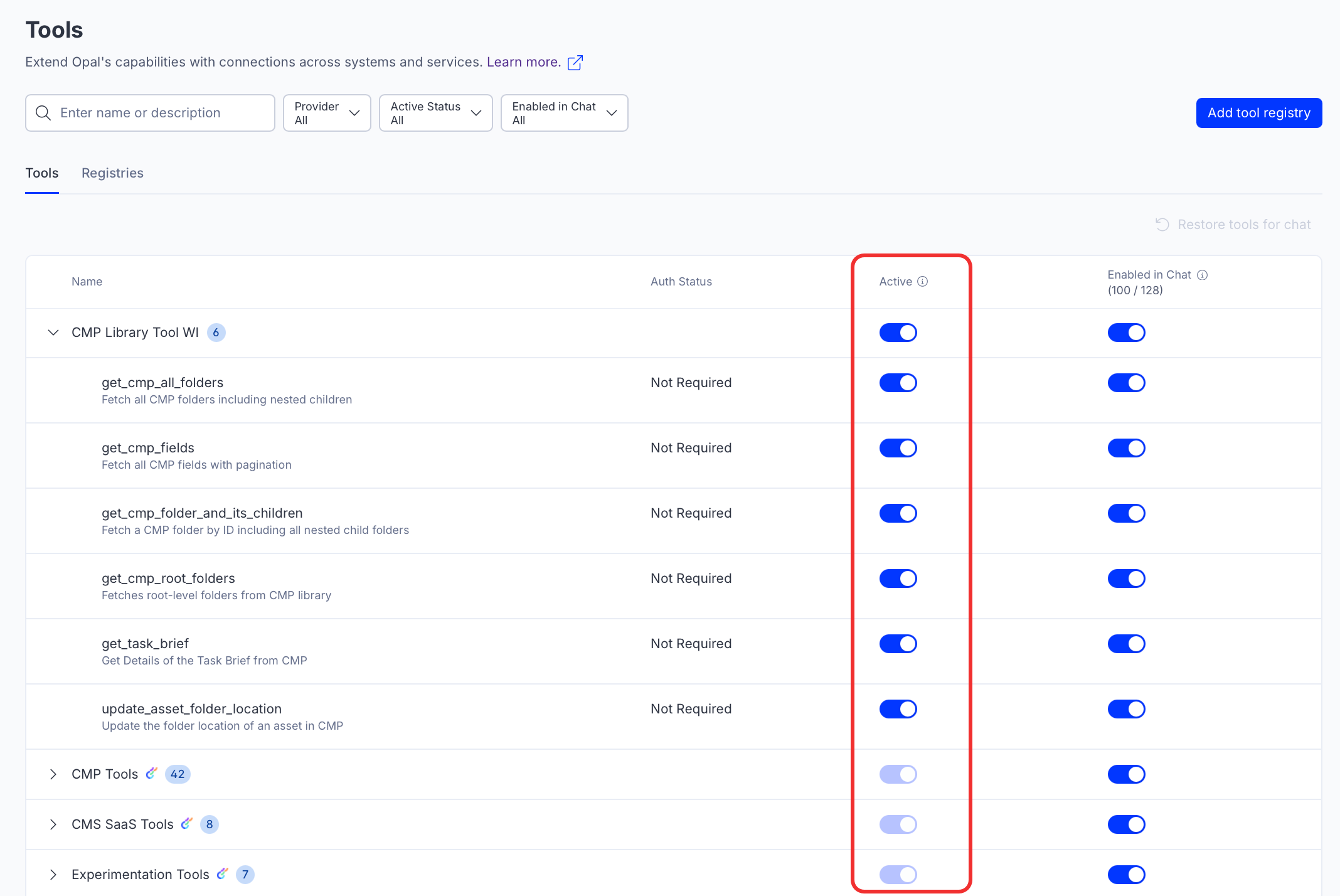Click the Opal icon next to CMS SaaS Tools
Image resolution: width=1340 pixels, height=896 pixels.
click(187, 824)
